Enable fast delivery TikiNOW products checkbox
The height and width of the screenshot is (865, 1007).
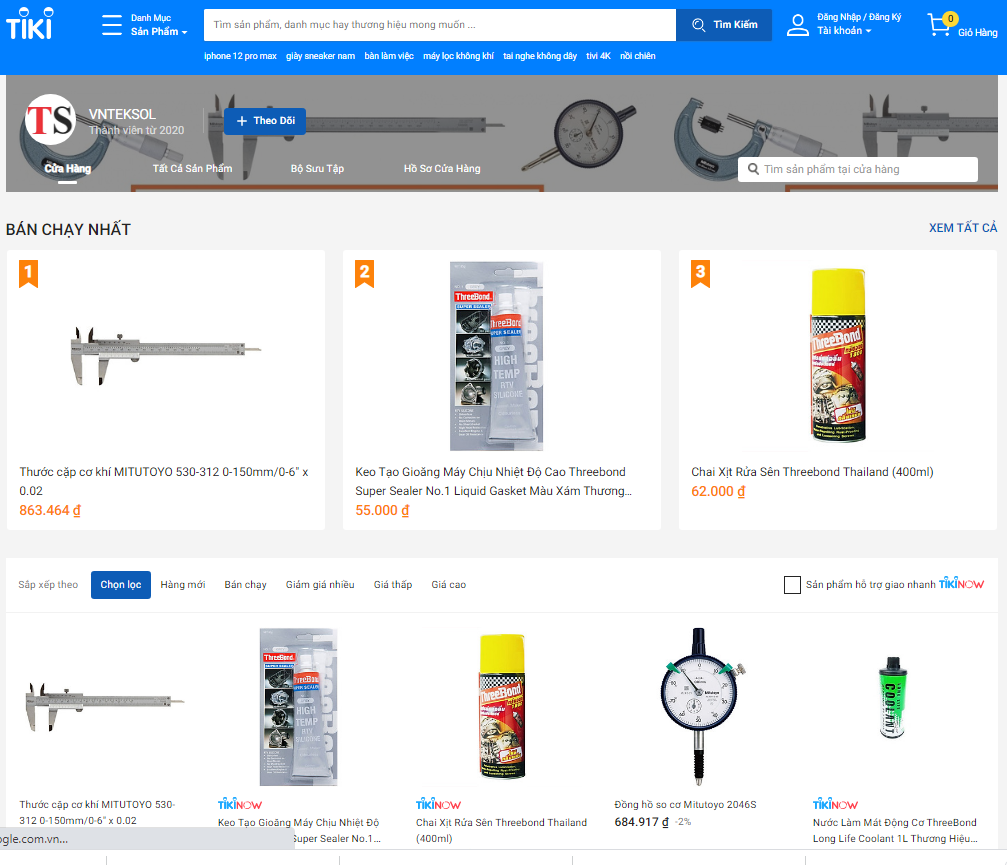tap(792, 584)
